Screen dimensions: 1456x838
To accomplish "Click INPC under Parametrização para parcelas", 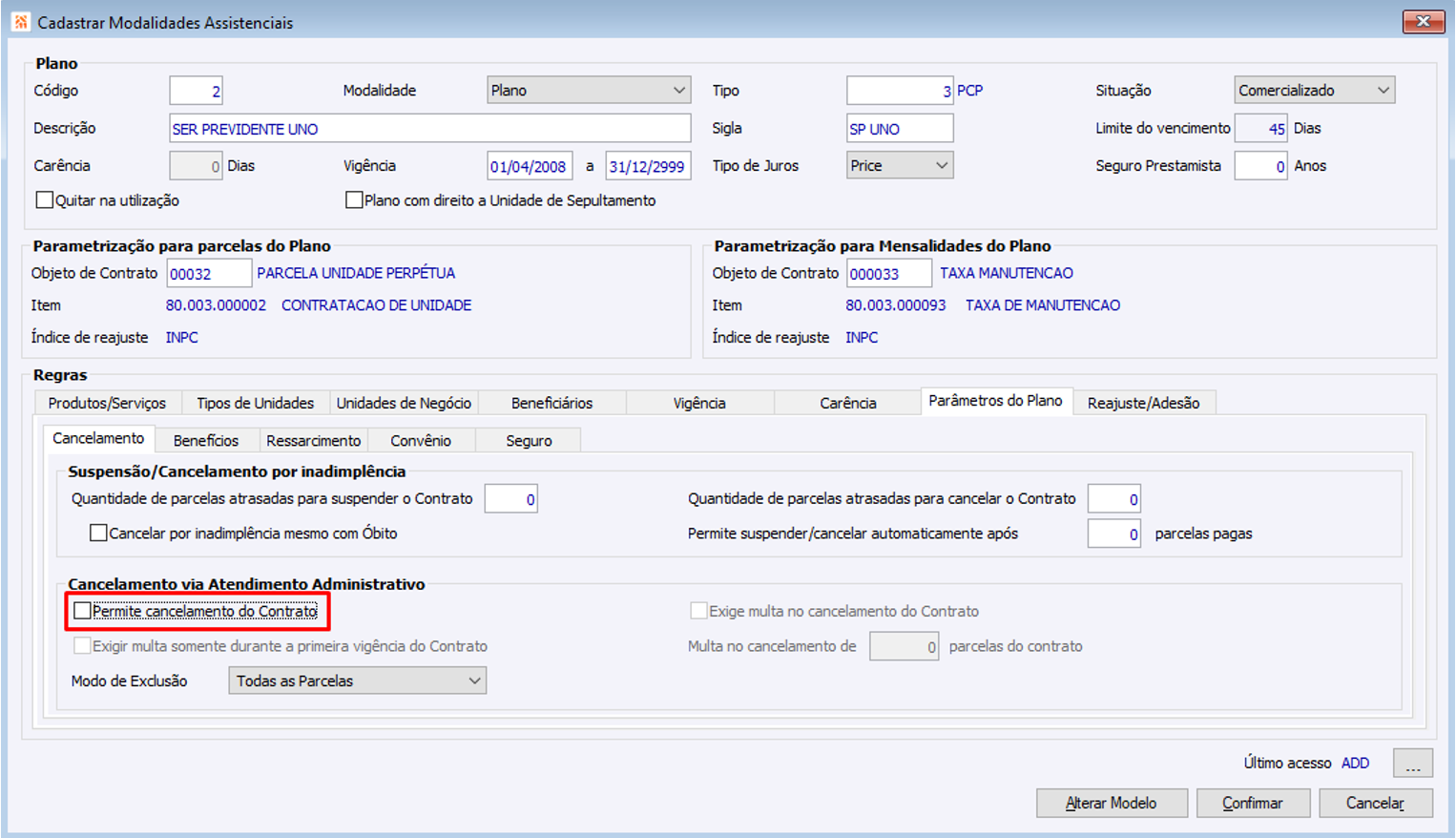I will pos(182,337).
